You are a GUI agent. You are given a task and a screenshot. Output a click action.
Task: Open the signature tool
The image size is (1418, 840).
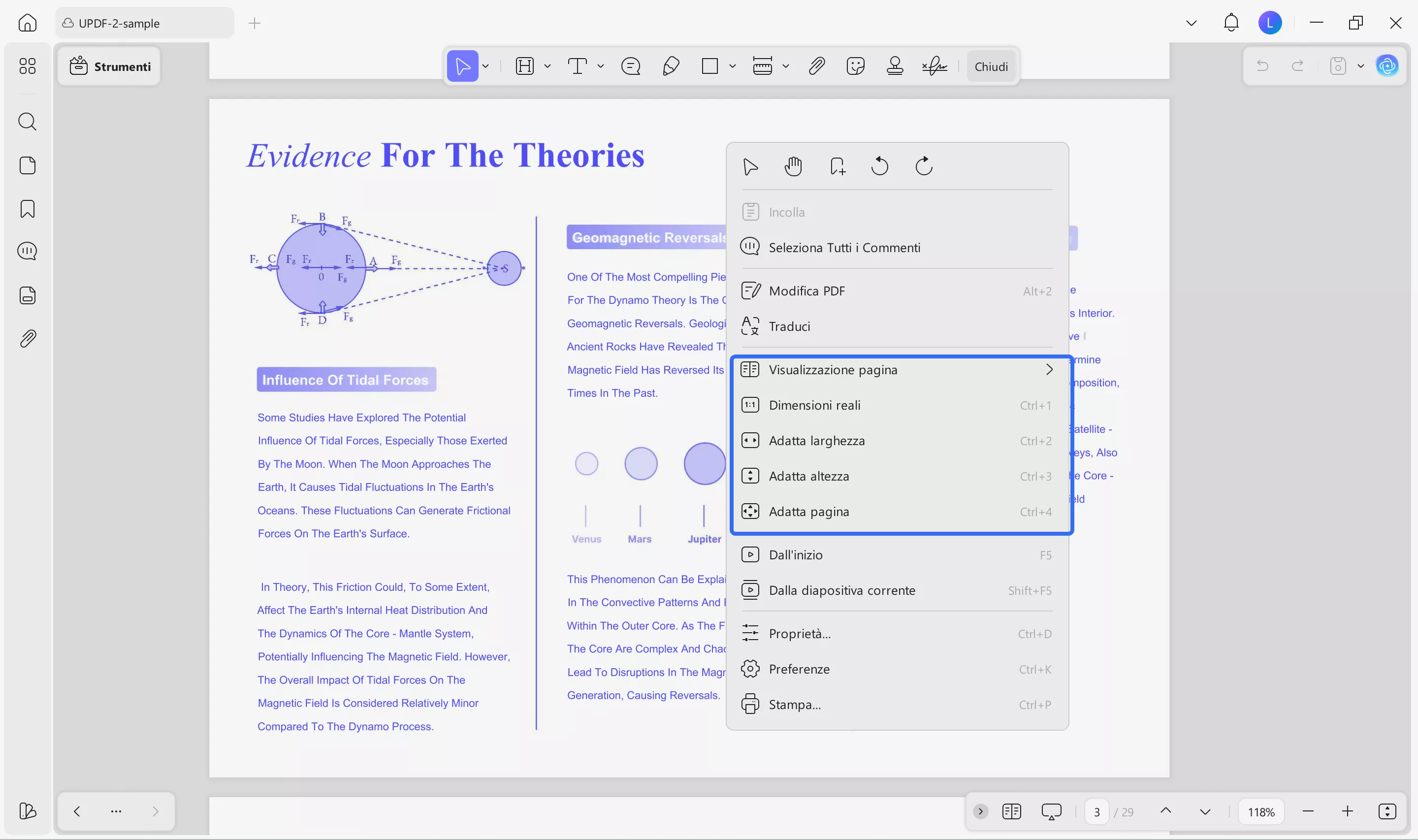point(934,66)
